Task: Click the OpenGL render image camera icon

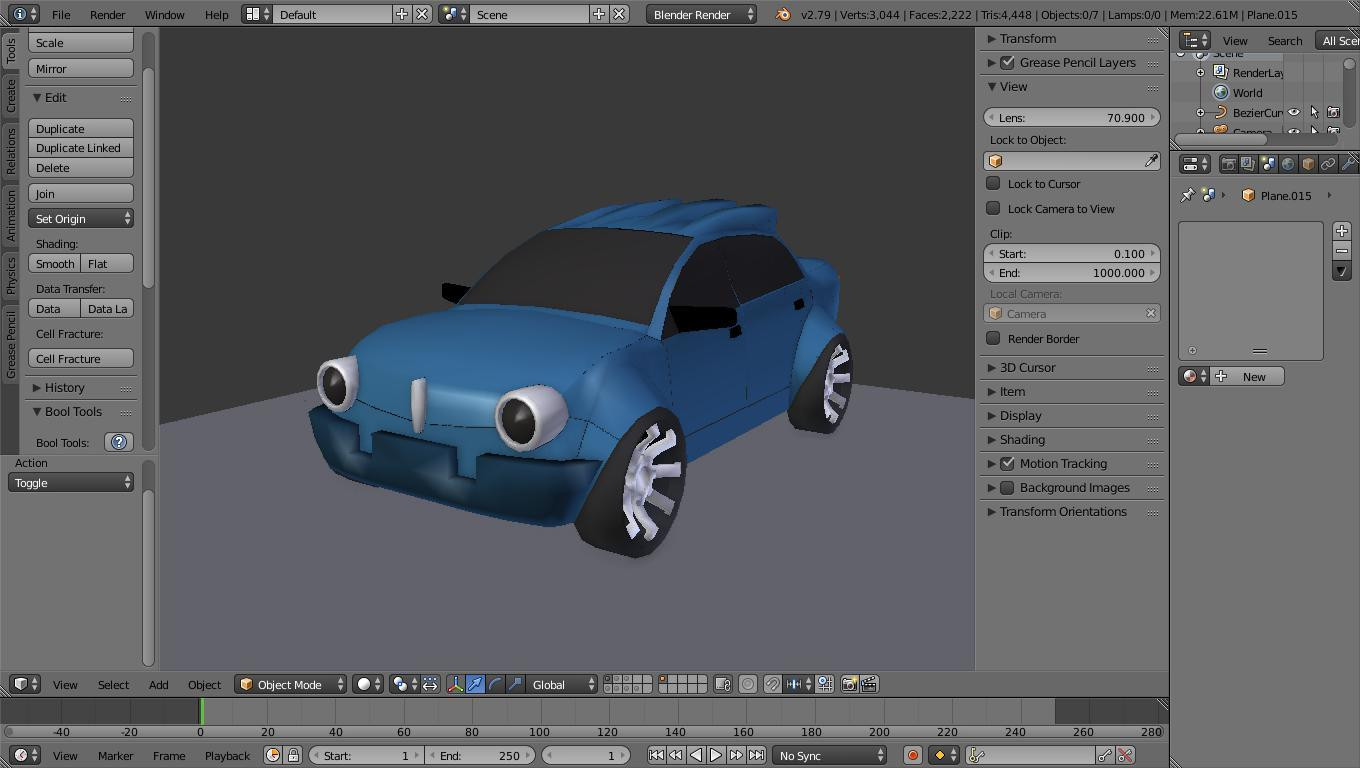Action: (x=849, y=684)
